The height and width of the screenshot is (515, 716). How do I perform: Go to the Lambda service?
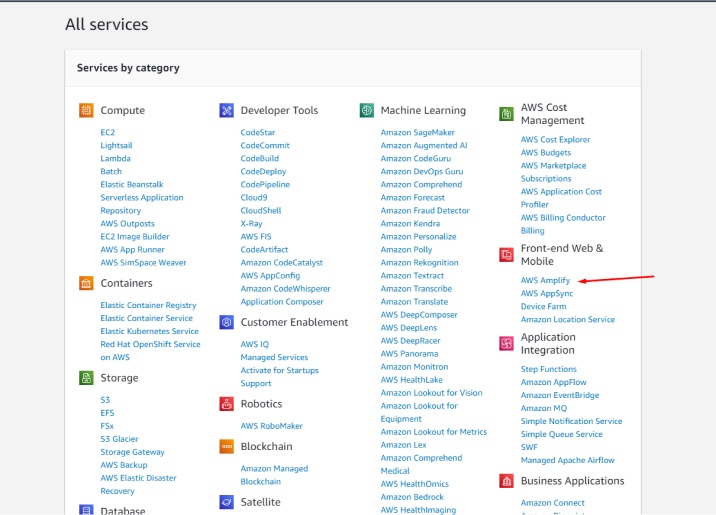(115, 159)
